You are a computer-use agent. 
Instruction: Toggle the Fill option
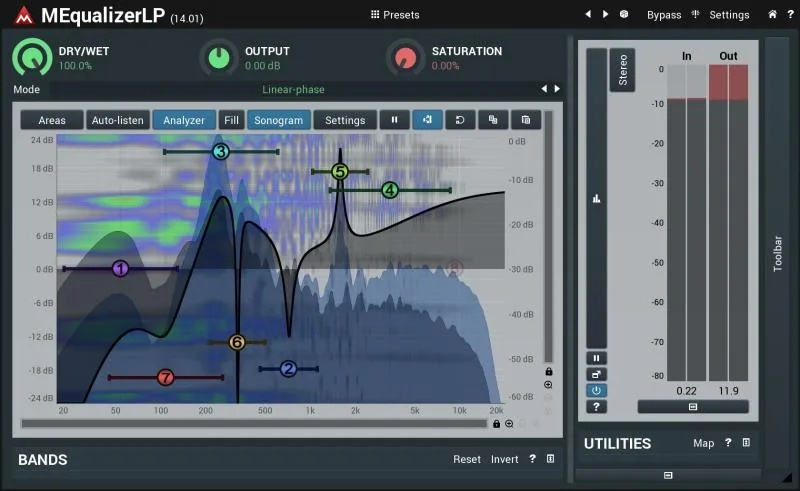click(x=232, y=120)
